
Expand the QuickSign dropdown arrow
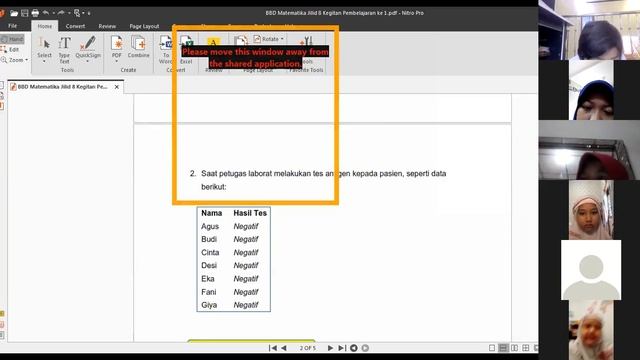click(x=88, y=62)
